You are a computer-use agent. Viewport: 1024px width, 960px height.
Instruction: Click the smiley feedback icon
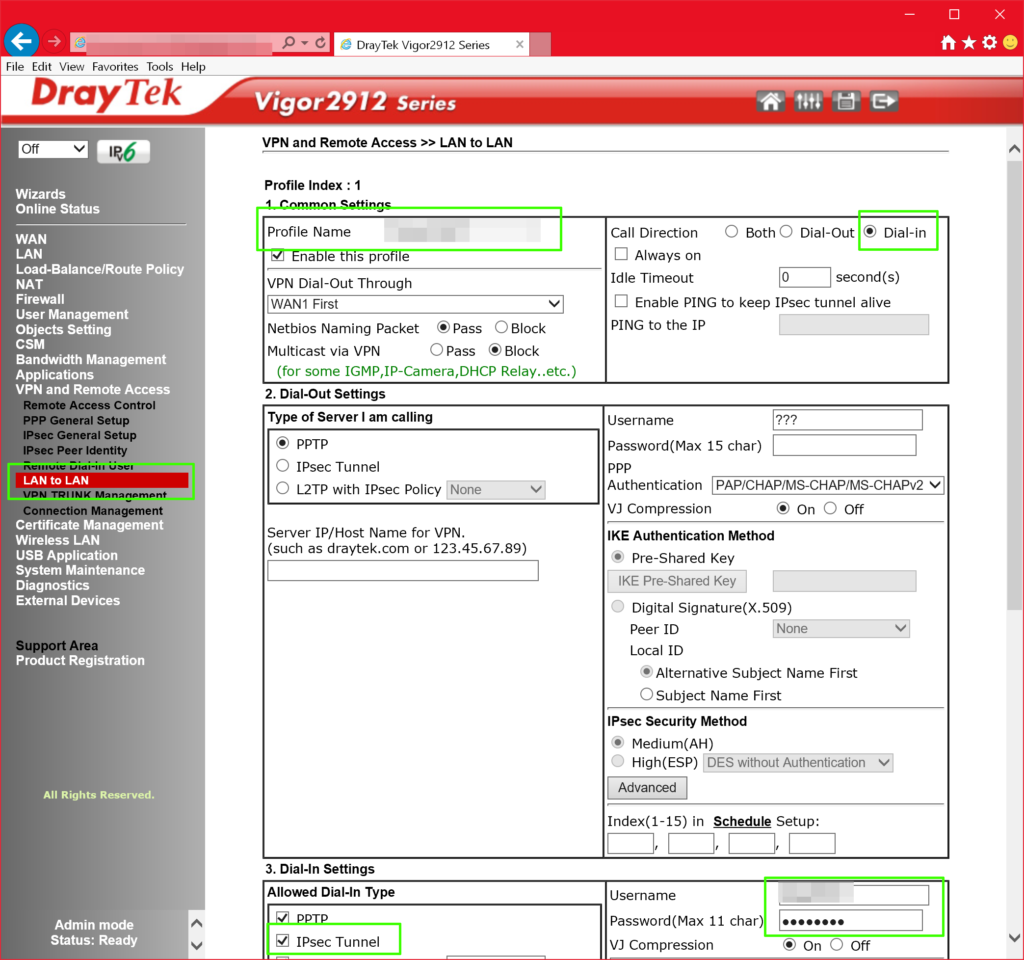[1010, 43]
